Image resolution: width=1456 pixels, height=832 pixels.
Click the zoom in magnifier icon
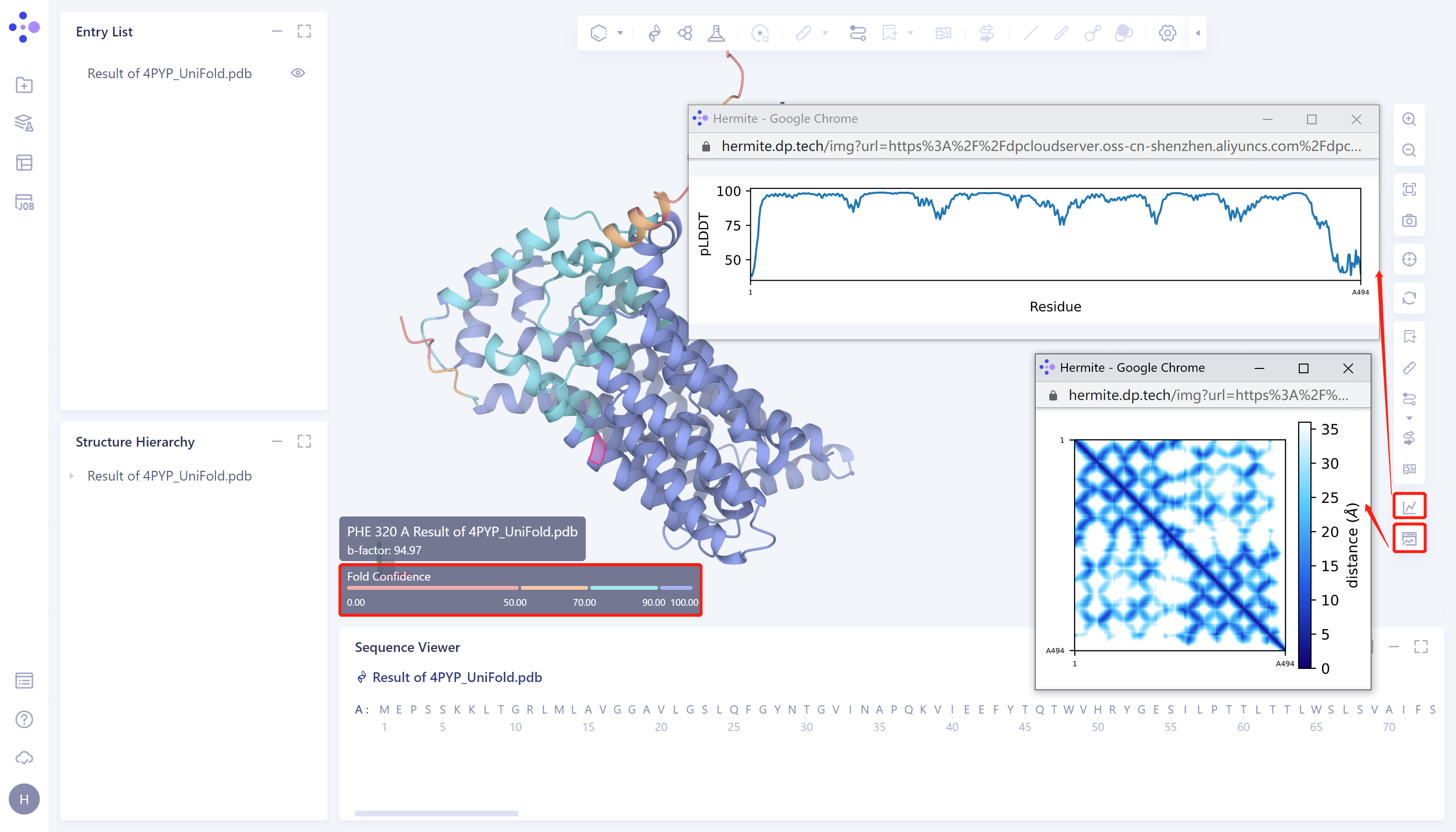point(1408,119)
